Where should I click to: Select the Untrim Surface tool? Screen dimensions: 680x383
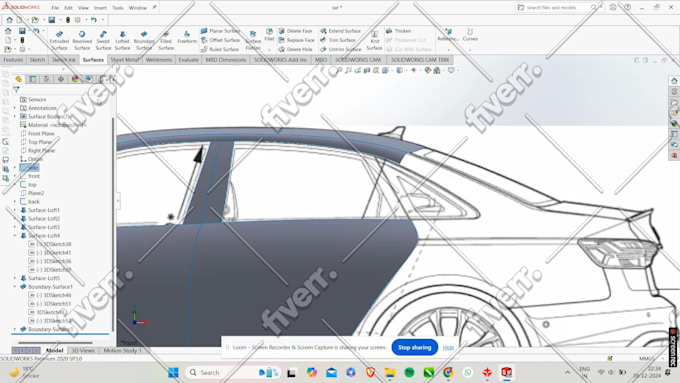pos(340,49)
